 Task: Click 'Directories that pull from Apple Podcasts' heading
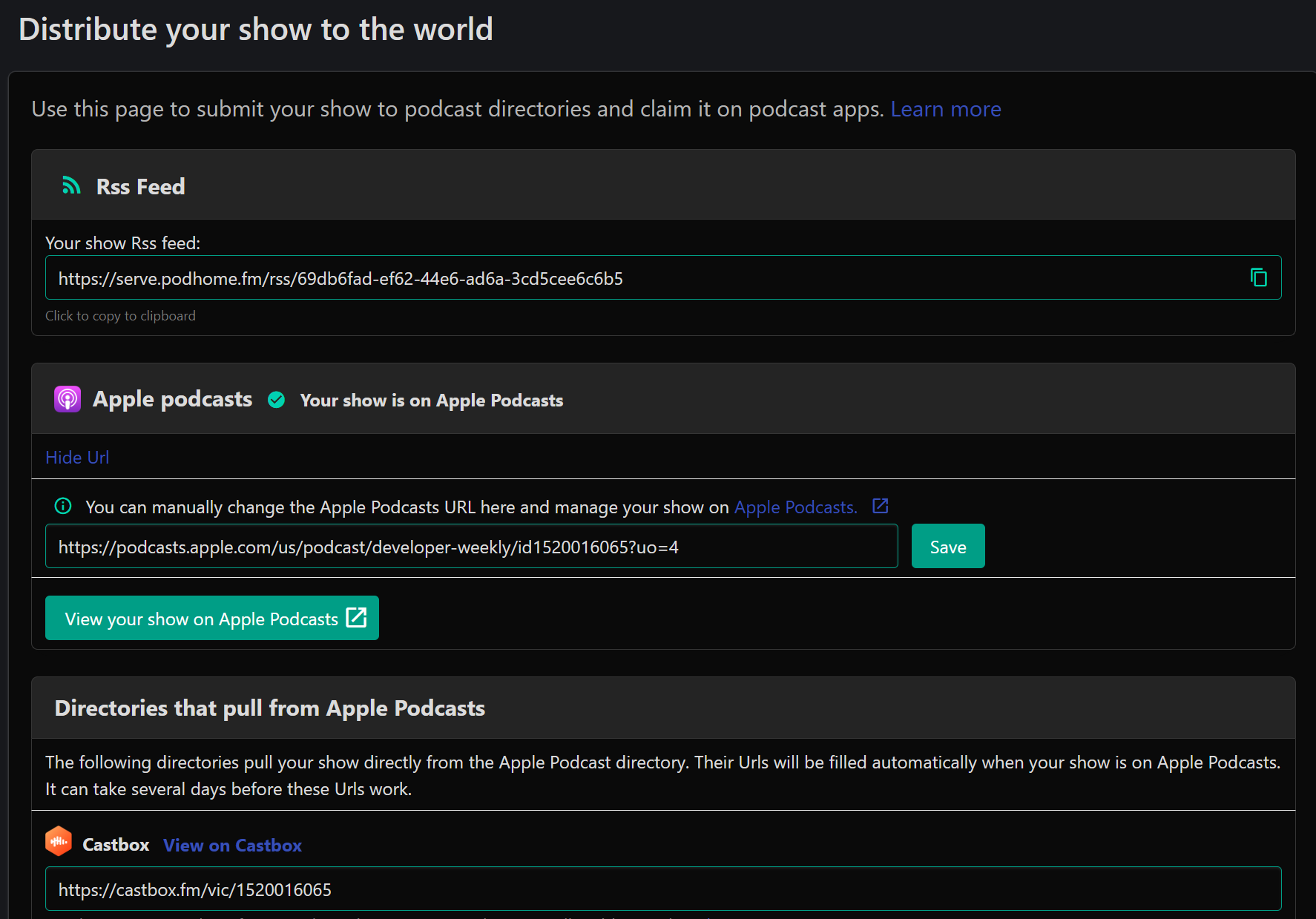point(270,708)
